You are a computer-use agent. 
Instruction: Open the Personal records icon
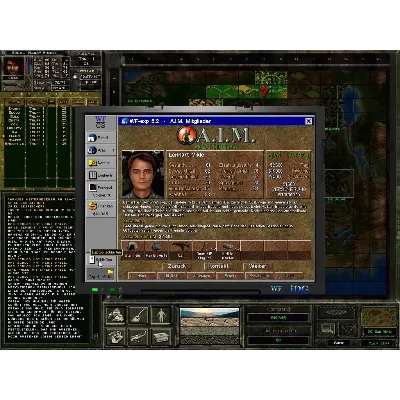coord(92,187)
